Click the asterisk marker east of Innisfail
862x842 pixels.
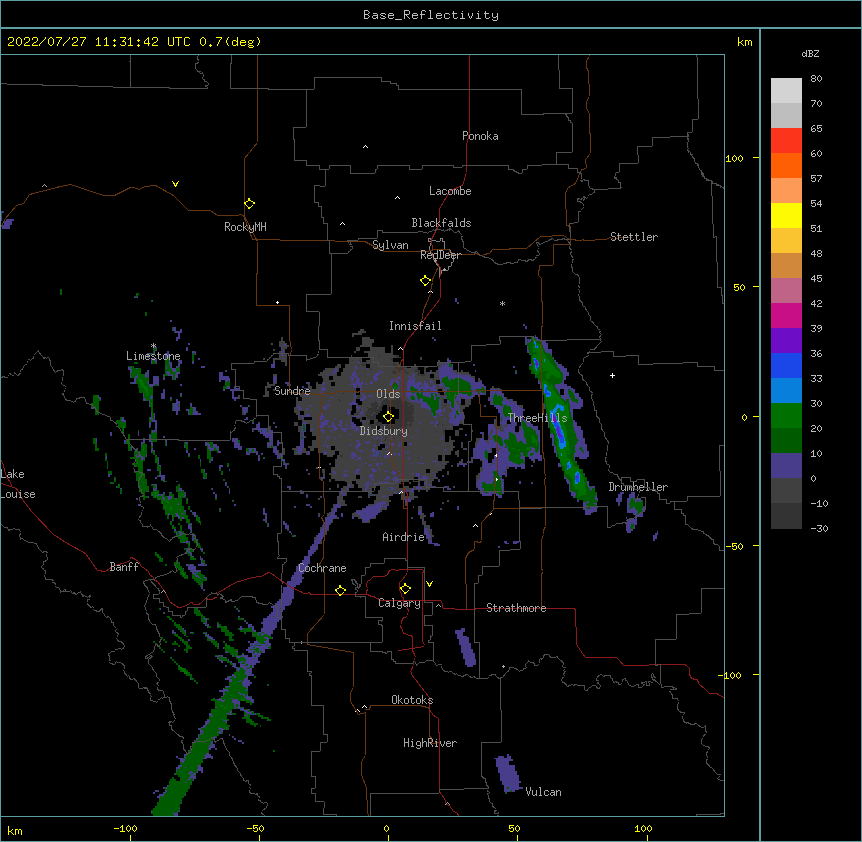pyautogui.click(x=502, y=303)
